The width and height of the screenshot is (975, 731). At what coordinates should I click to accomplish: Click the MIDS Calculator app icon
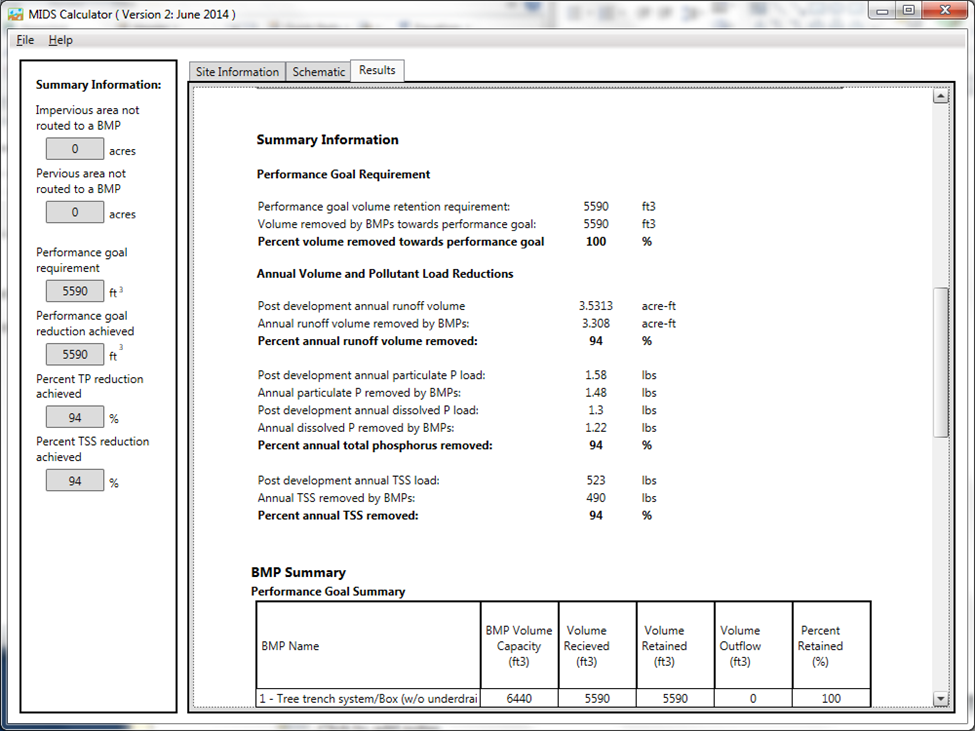16,14
